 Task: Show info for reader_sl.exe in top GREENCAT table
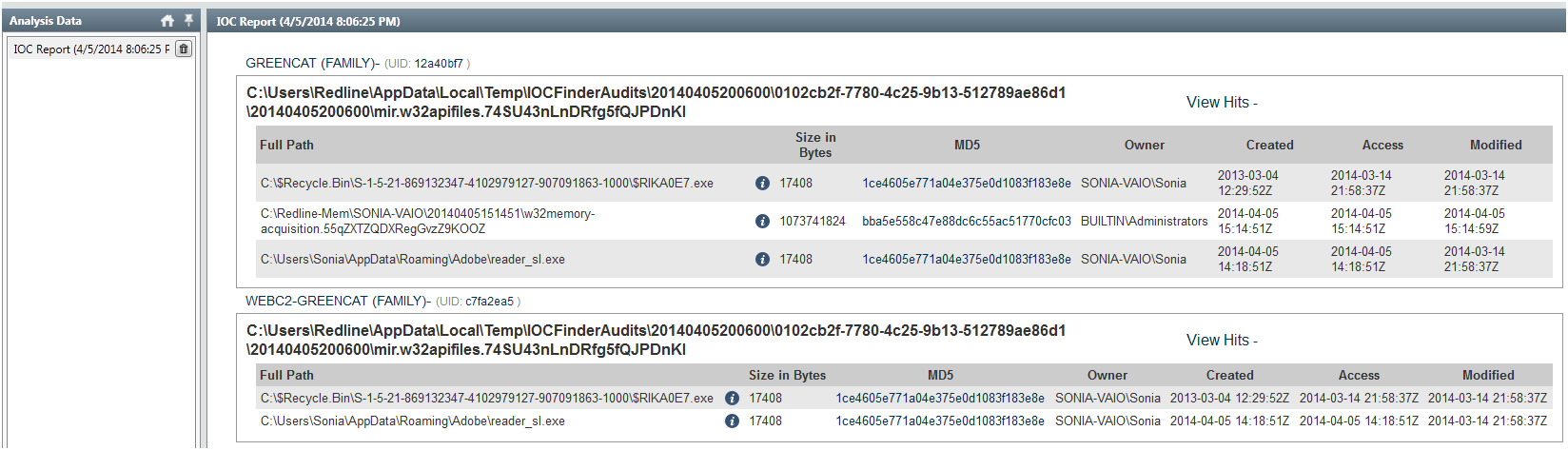762,259
